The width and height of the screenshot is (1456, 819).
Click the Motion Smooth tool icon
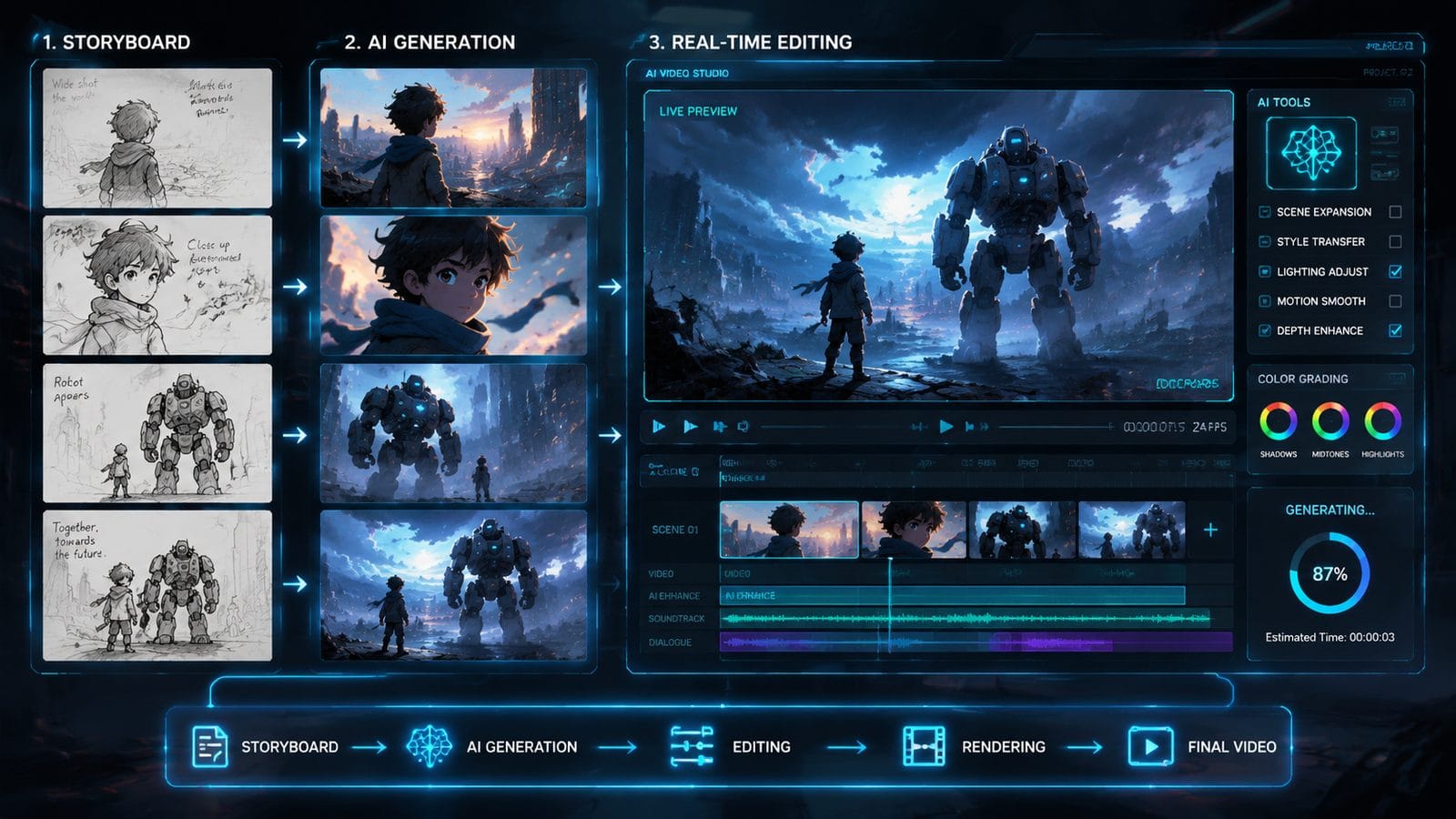tap(1264, 301)
